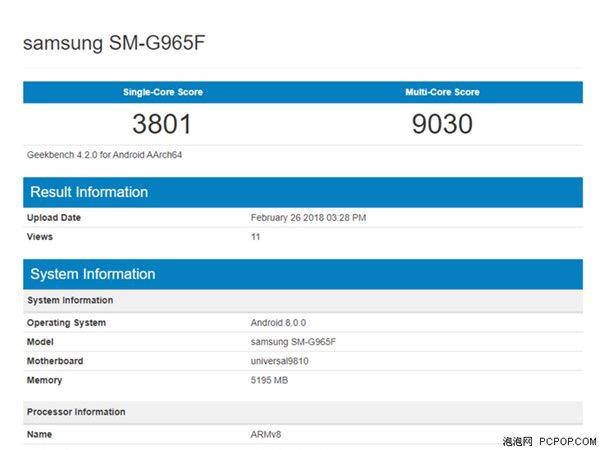The height and width of the screenshot is (450, 600).
Task: Click the blue System Information section header
Action: (x=303, y=274)
